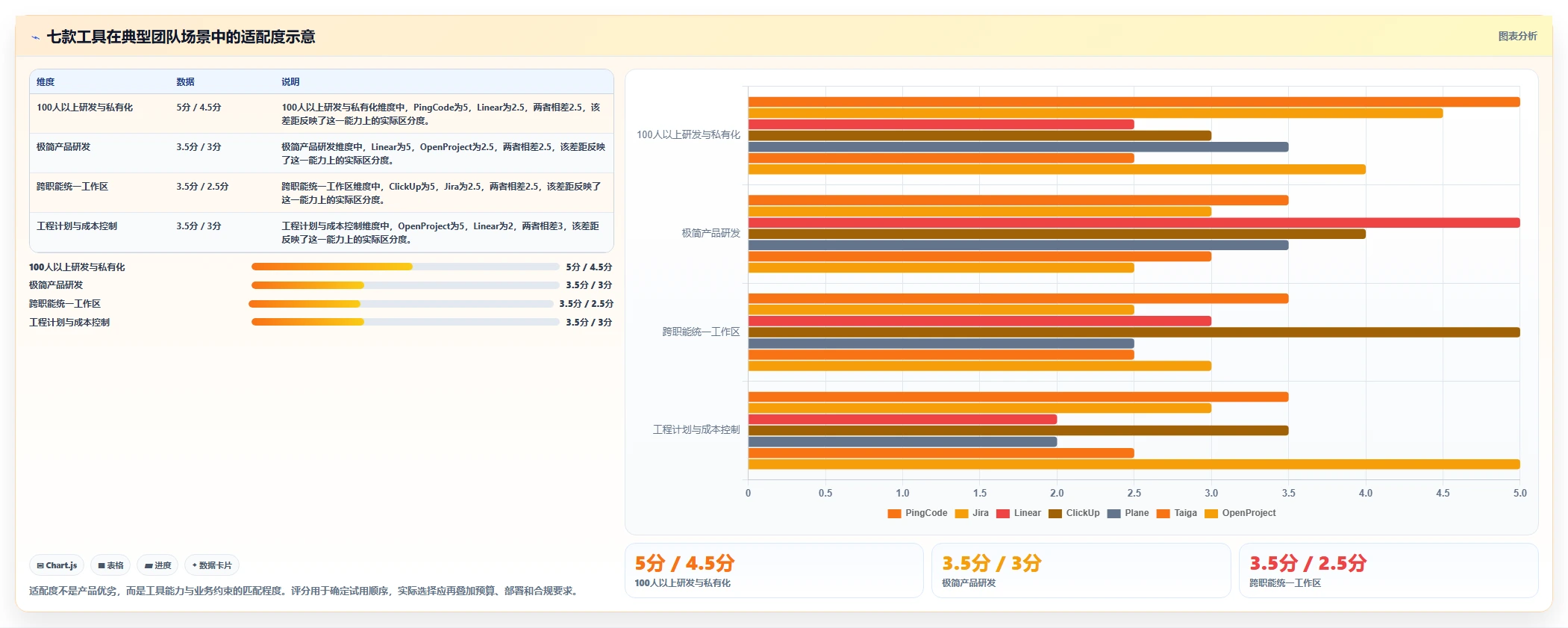Open the 5分 / 4.5分 data card

tap(774, 571)
